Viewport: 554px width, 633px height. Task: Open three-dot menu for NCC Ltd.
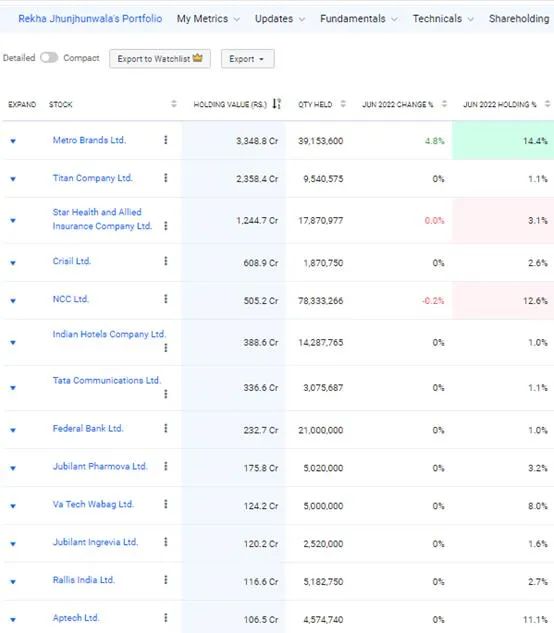(x=166, y=299)
